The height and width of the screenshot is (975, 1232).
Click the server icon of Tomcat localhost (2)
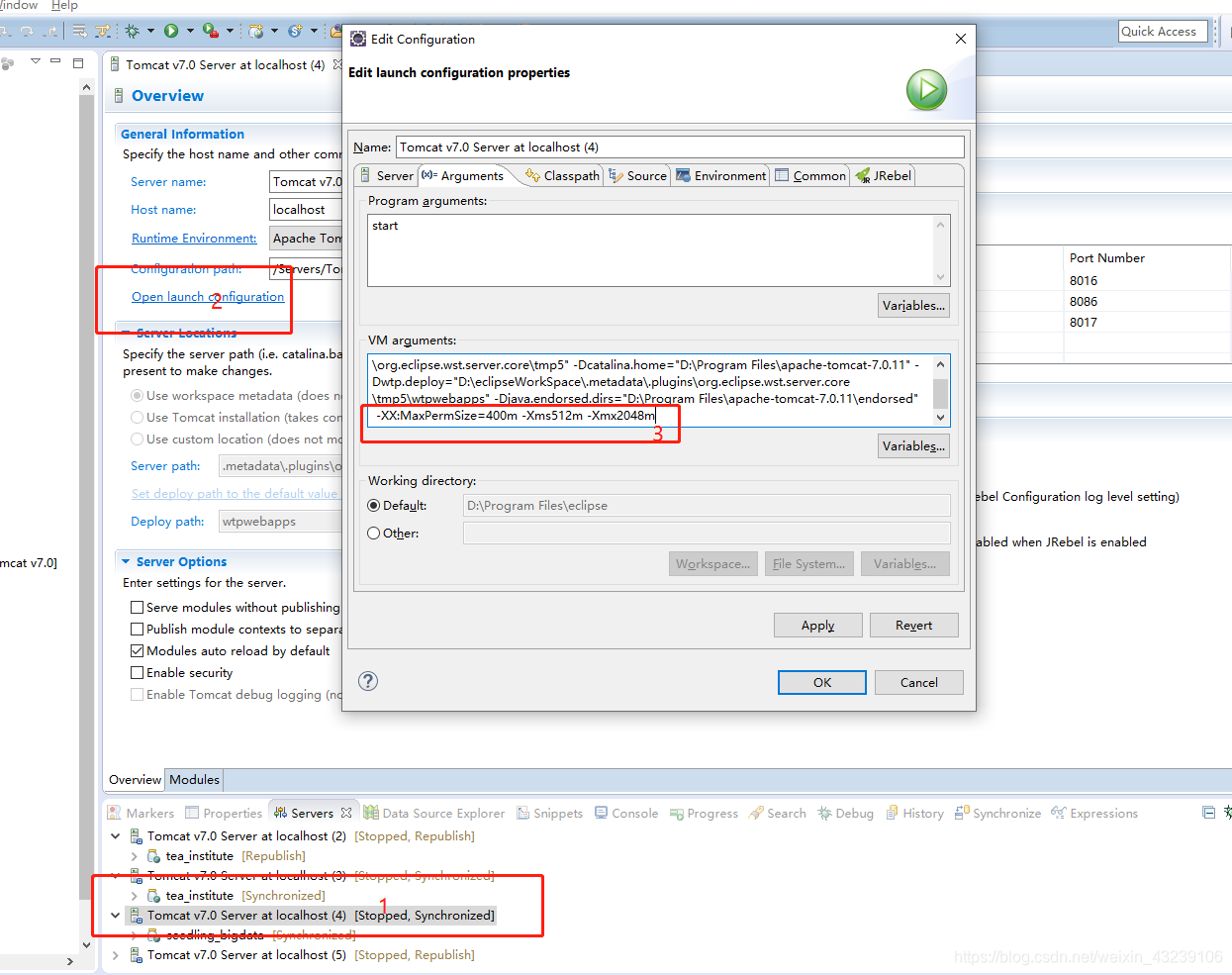click(x=136, y=836)
